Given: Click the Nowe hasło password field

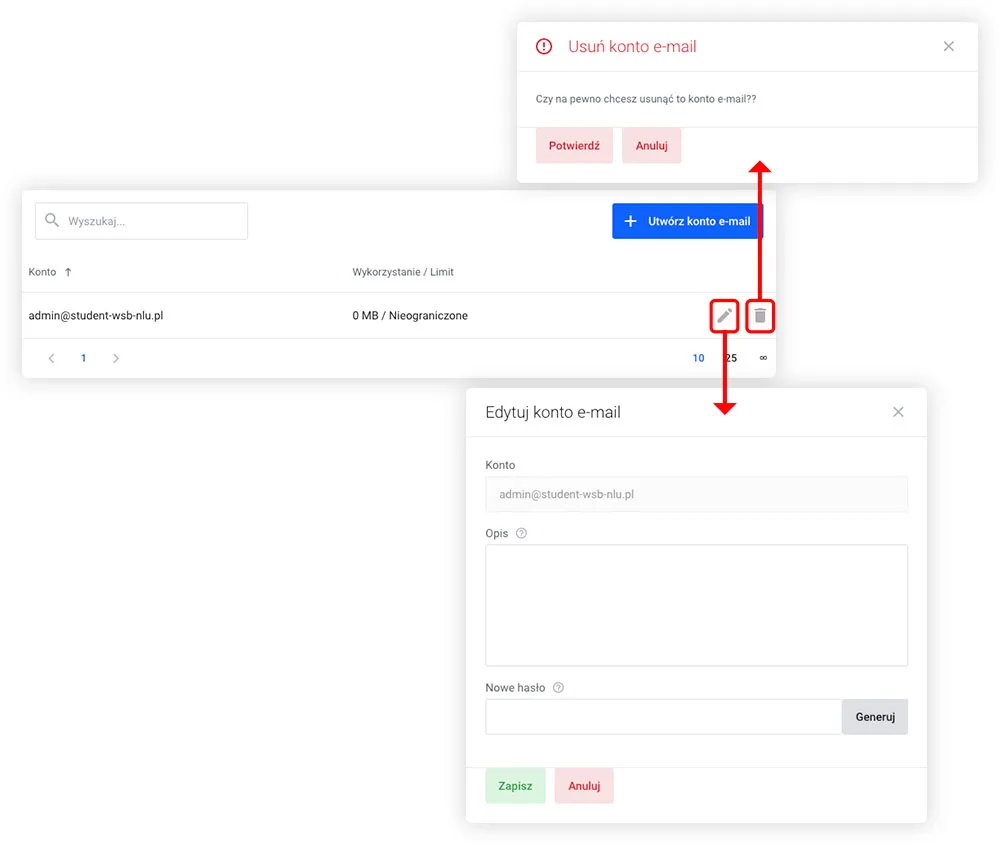Looking at the screenshot, I should coord(663,717).
